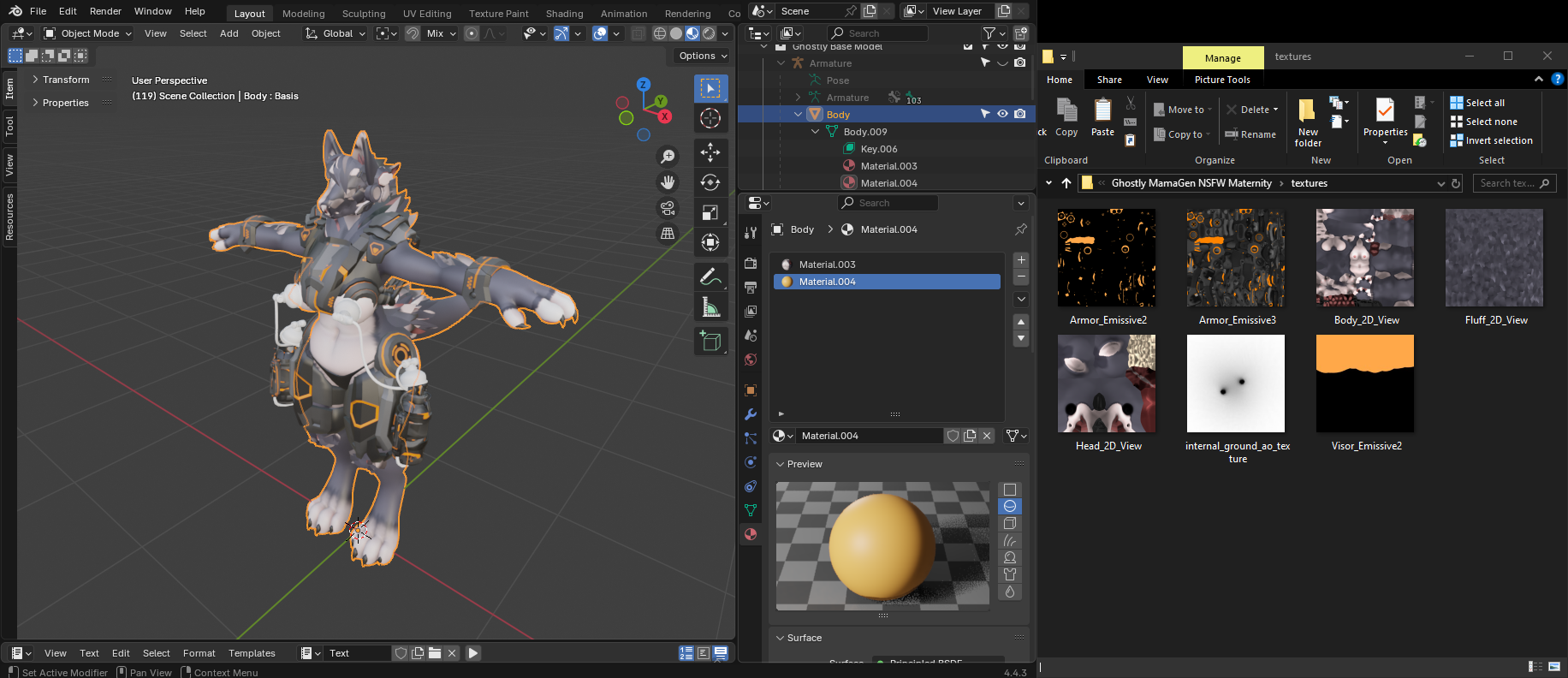Open the Physics properties tab
Screen dimensions: 1568x678
pos(751,462)
